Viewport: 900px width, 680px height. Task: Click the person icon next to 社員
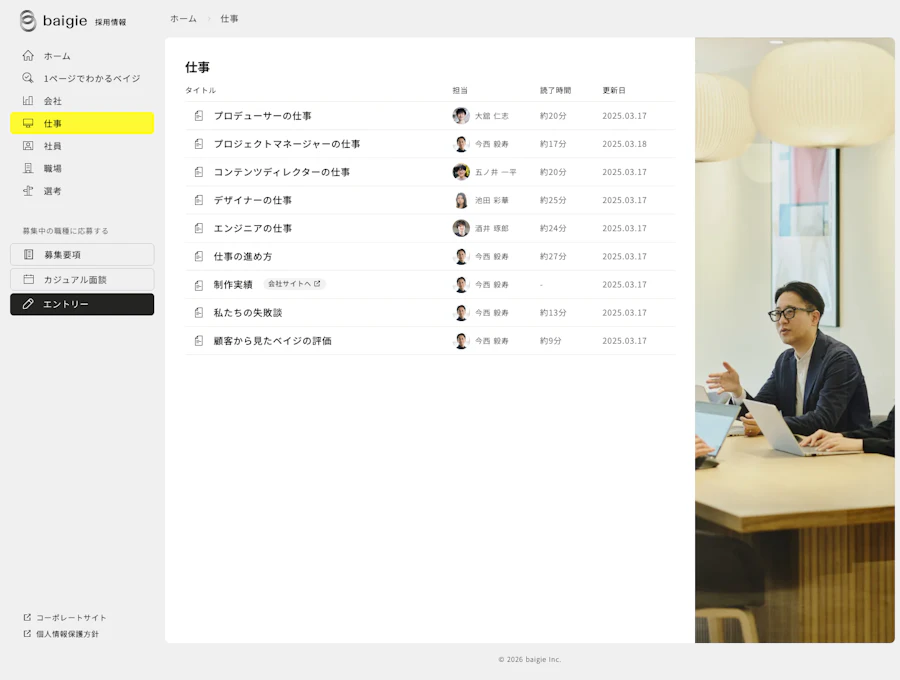(x=28, y=146)
